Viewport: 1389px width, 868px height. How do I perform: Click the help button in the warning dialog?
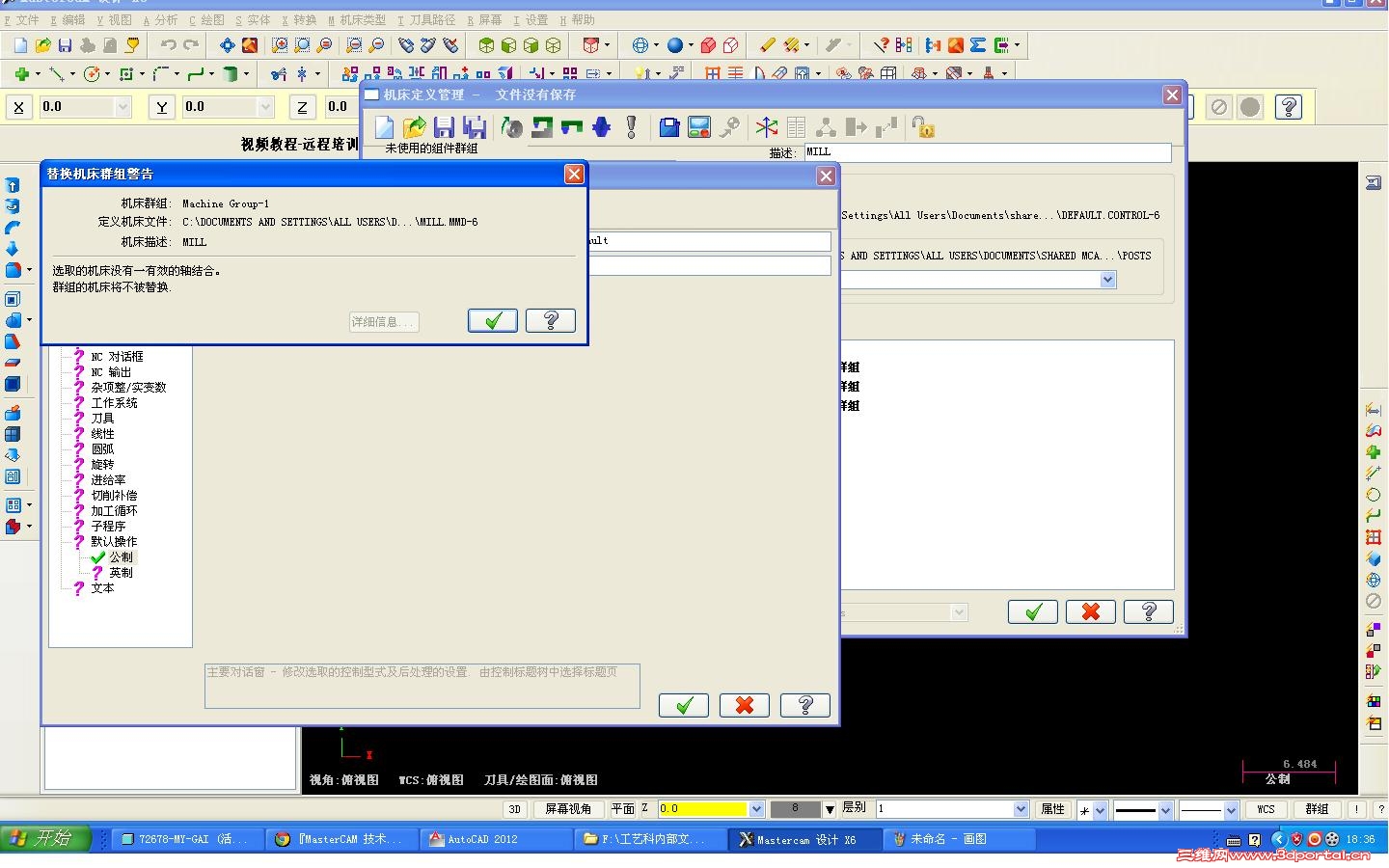pyautogui.click(x=551, y=320)
